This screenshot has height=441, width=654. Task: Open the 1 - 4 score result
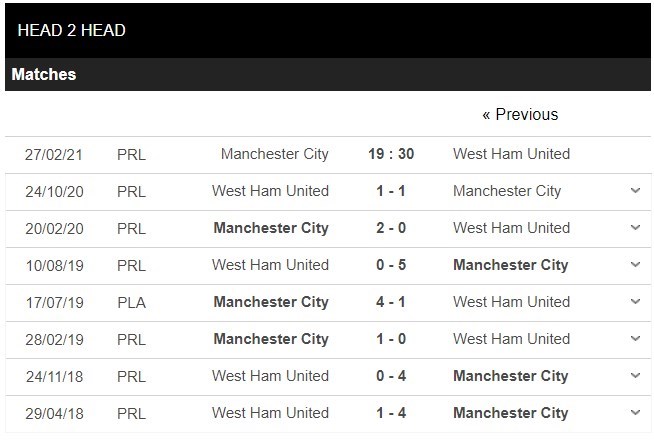(x=391, y=413)
